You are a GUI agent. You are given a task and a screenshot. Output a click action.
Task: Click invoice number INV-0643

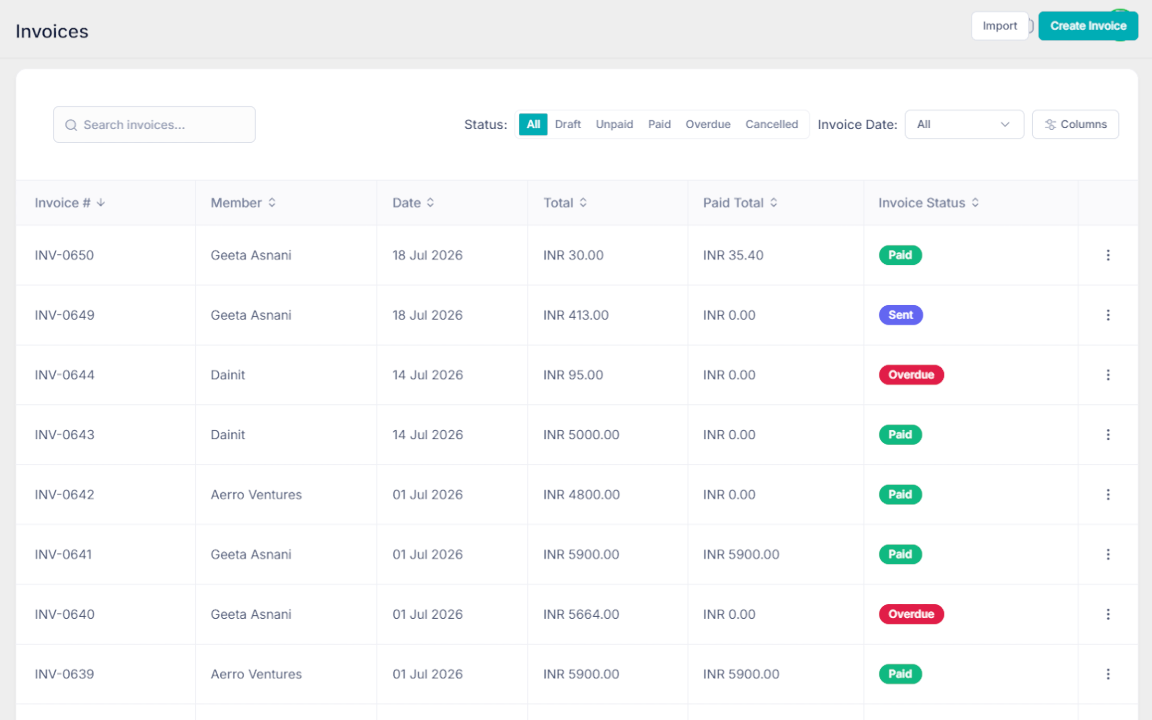[65, 435]
